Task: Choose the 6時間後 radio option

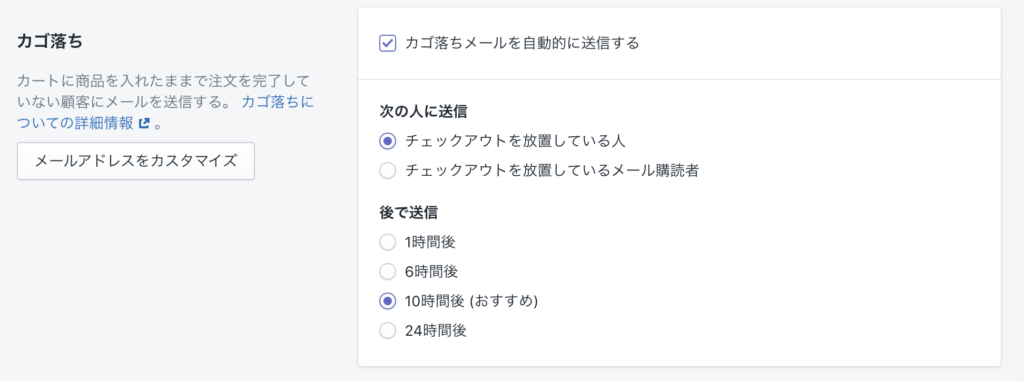Action: click(388, 271)
